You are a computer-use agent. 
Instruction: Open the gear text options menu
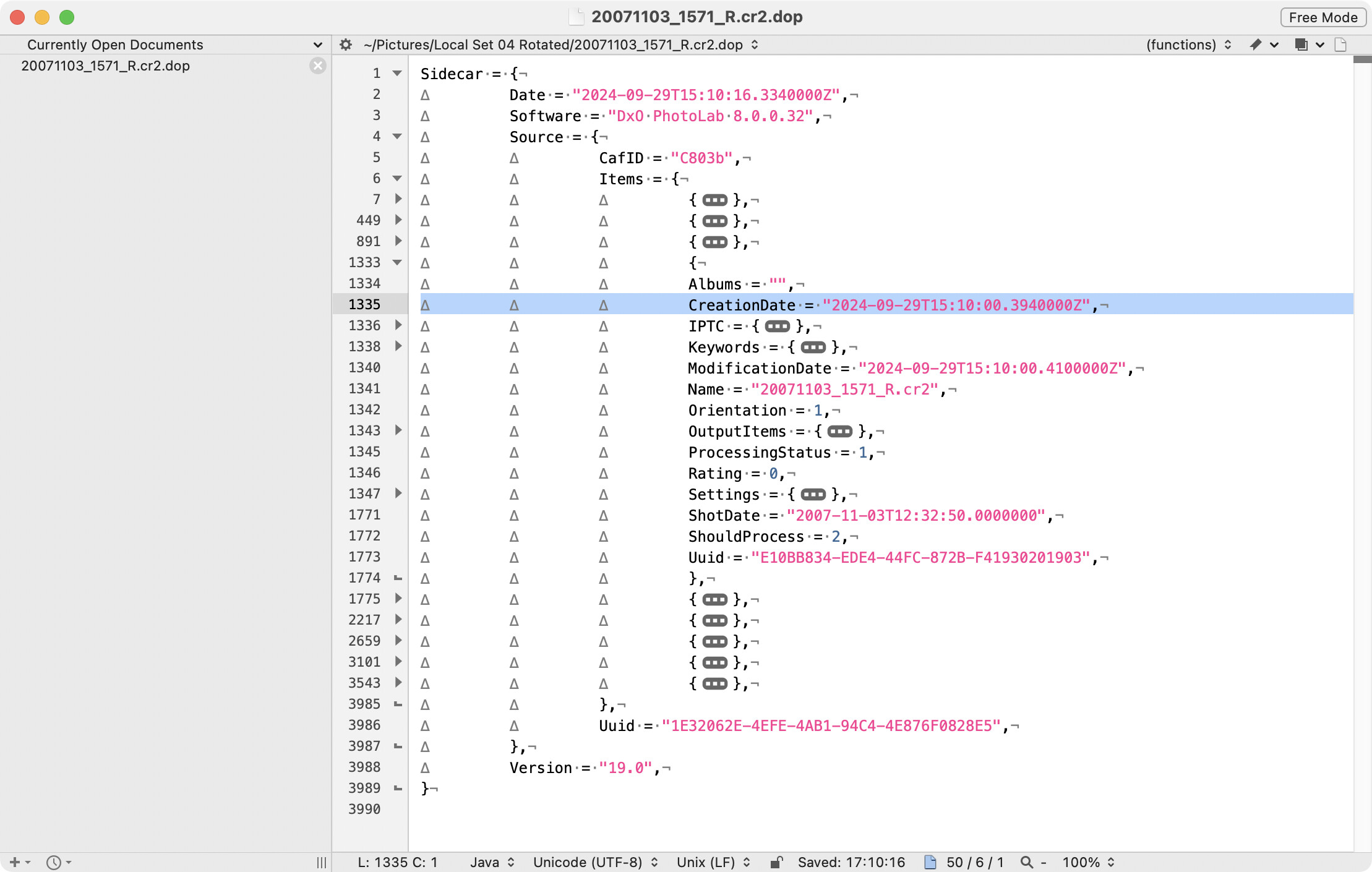pos(346,45)
